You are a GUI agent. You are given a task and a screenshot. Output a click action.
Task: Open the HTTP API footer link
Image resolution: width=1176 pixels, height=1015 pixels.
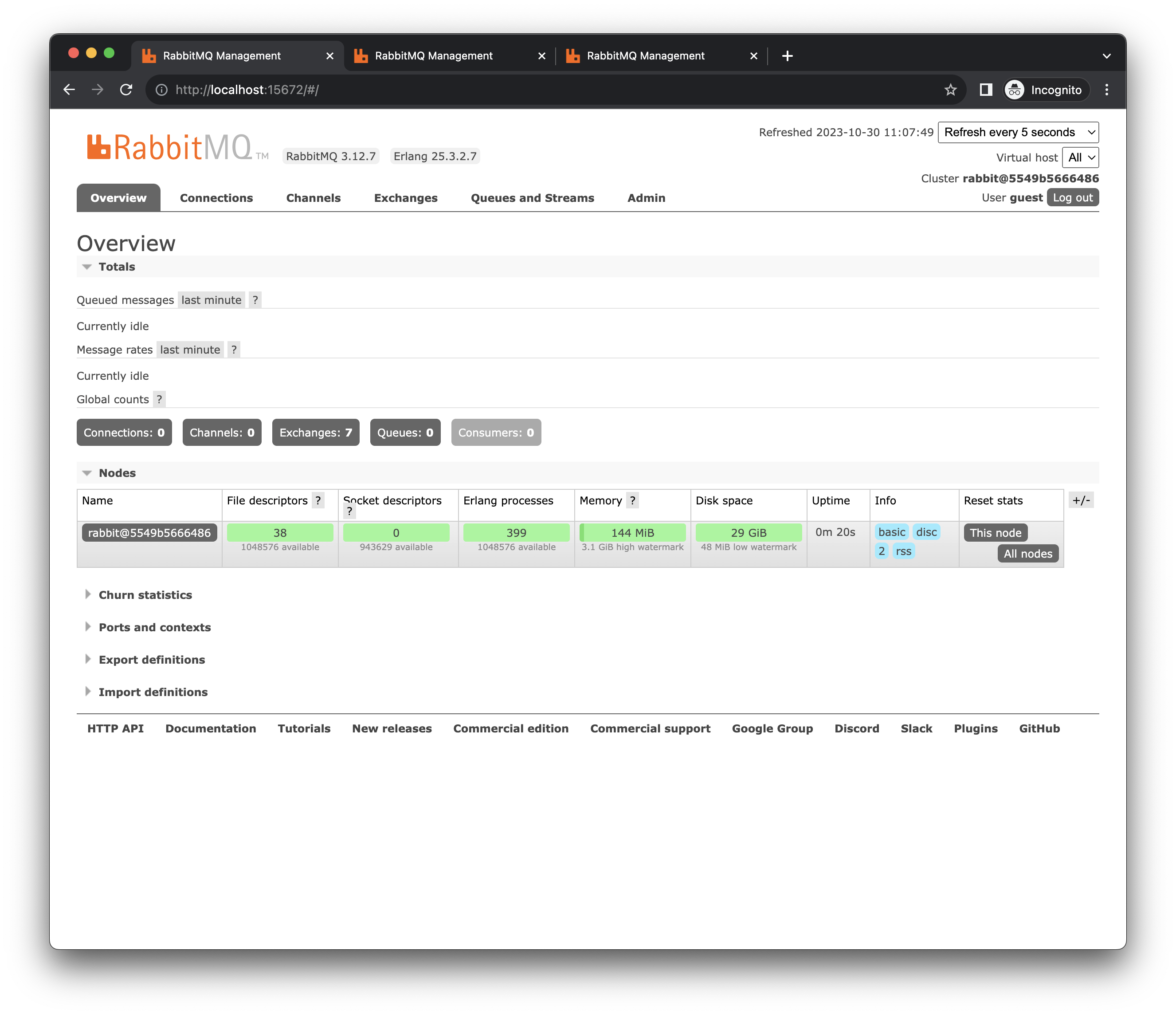115,728
